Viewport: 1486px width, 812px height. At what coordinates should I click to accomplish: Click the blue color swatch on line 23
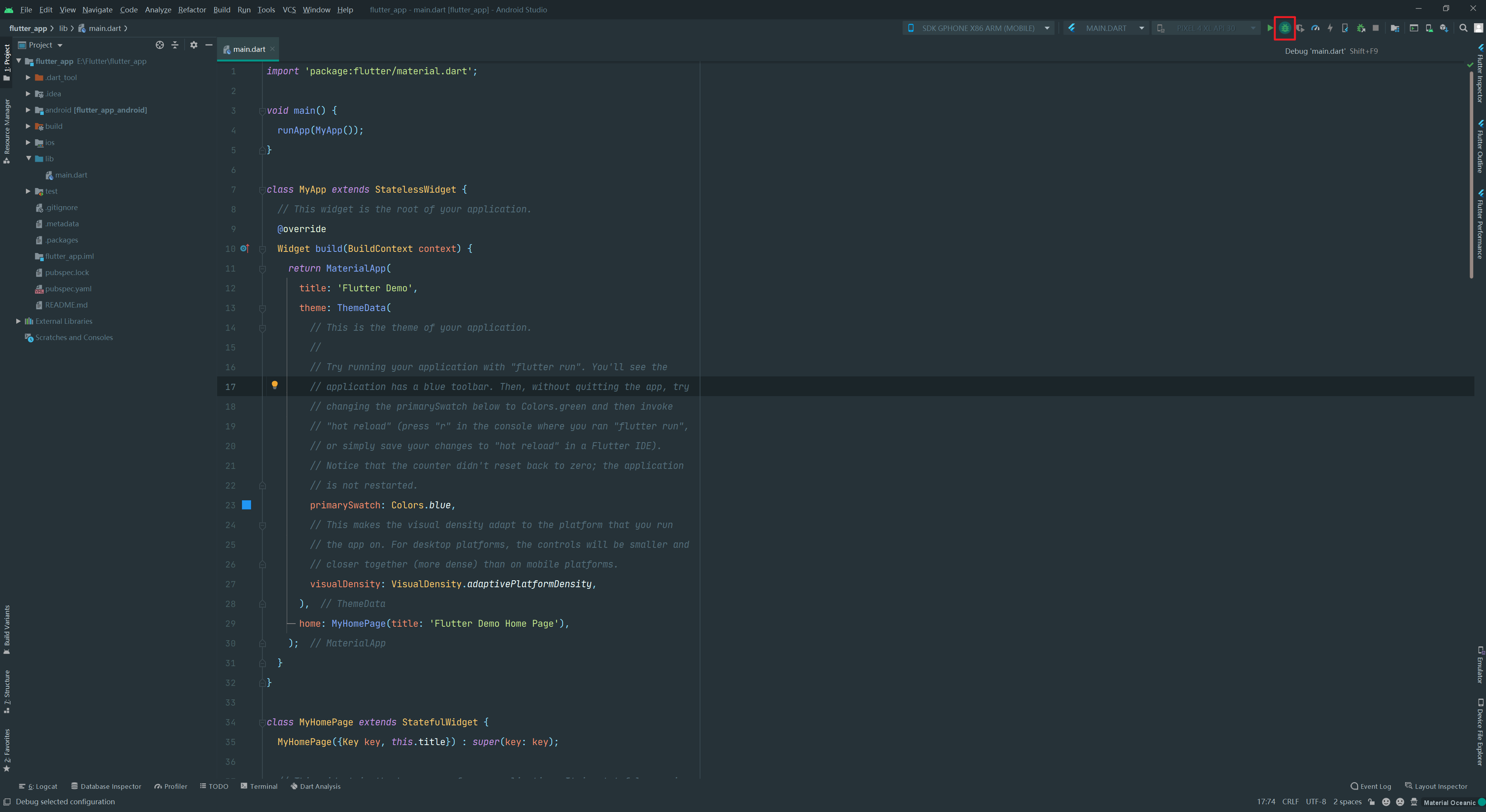(x=247, y=505)
